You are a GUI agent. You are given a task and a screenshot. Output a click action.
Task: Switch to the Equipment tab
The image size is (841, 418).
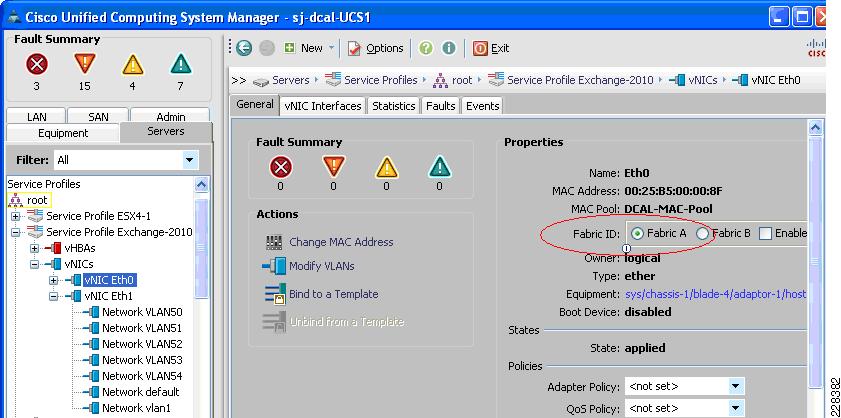click(x=63, y=133)
